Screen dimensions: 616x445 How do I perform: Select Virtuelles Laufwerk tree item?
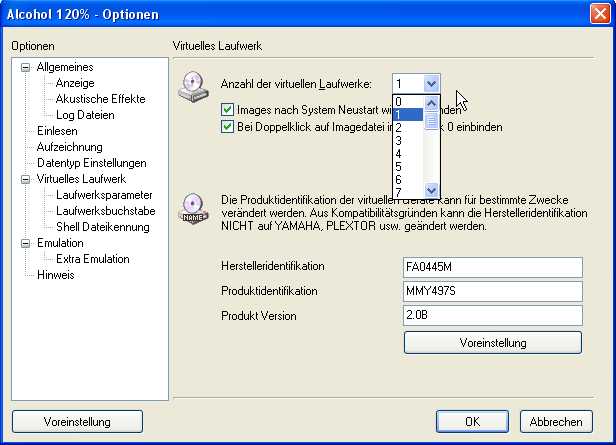pyautogui.click(x=81, y=179)
